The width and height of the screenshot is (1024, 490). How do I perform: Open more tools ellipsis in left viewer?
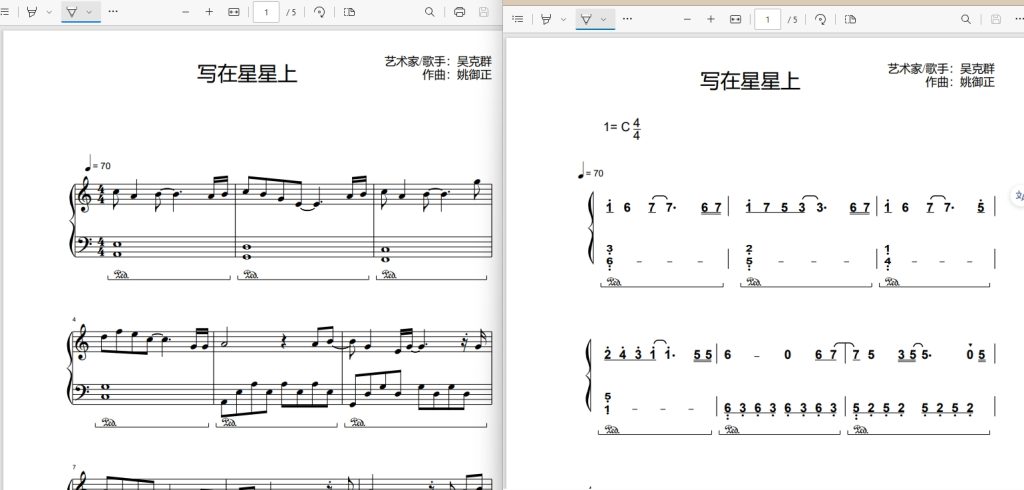click(x=113, y=12)
